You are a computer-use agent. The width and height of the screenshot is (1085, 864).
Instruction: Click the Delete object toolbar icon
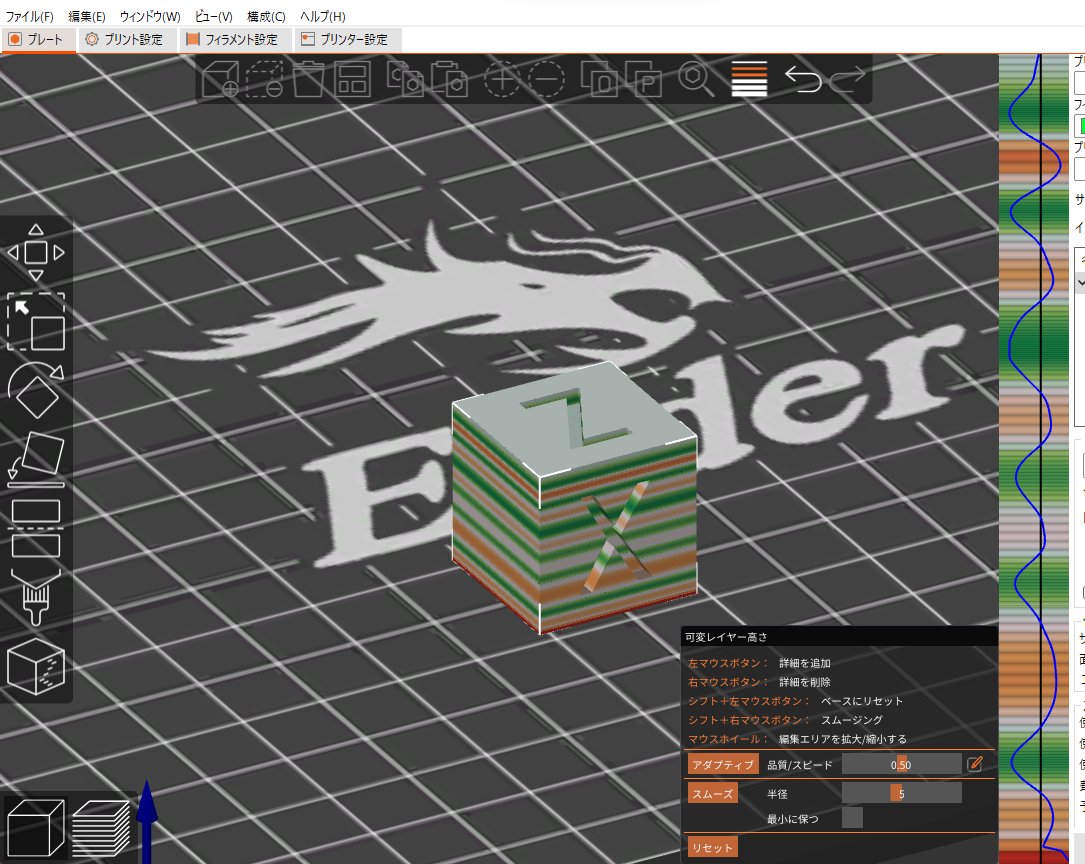[264, 79]
